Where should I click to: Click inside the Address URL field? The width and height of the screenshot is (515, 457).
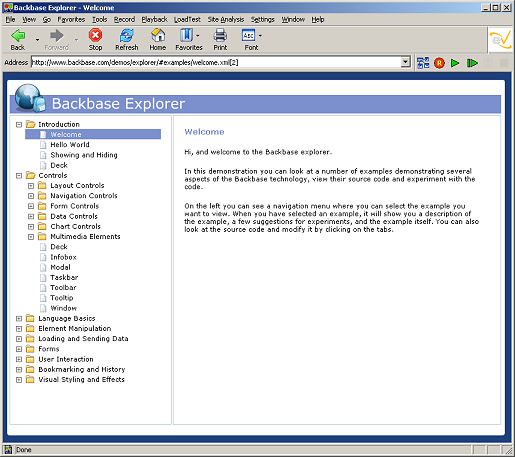(x=216, y=62)
